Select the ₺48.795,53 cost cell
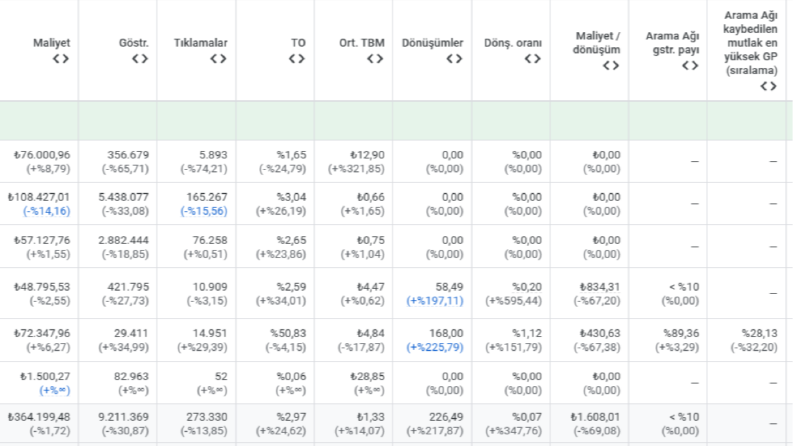This screenshot has width=793, height=446. (x=42, y=287)
